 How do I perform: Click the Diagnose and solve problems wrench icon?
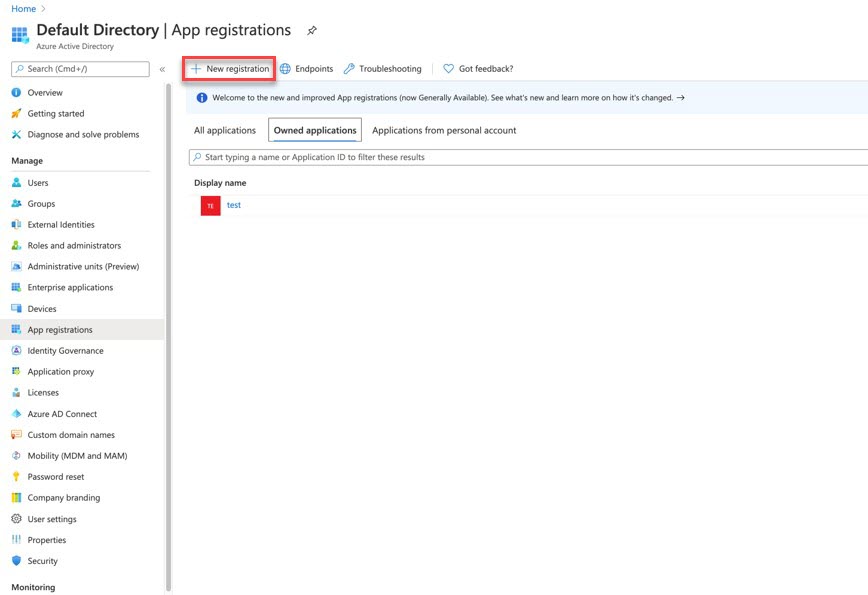click(17, 134)
